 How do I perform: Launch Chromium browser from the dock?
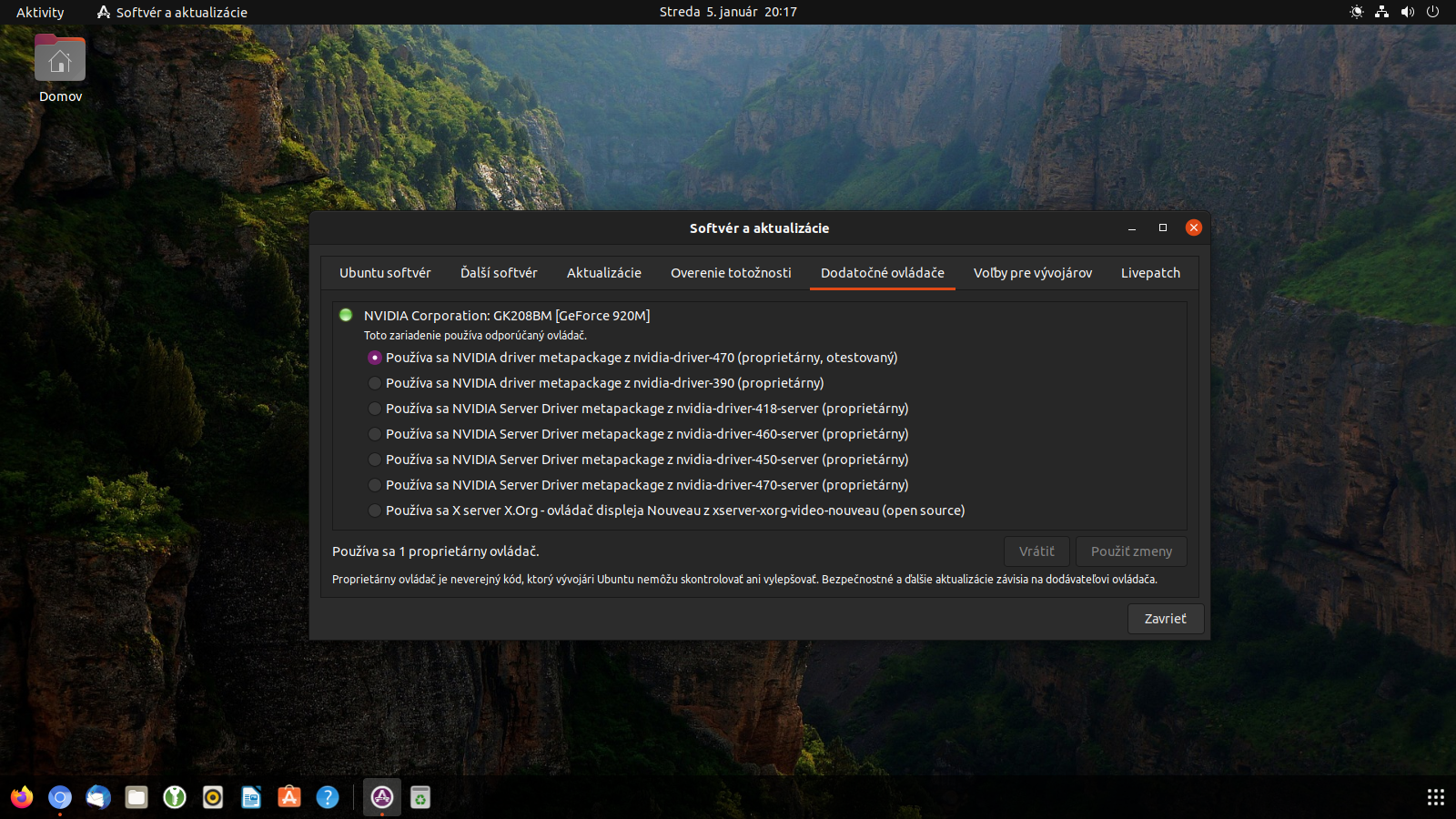point(60,797)
